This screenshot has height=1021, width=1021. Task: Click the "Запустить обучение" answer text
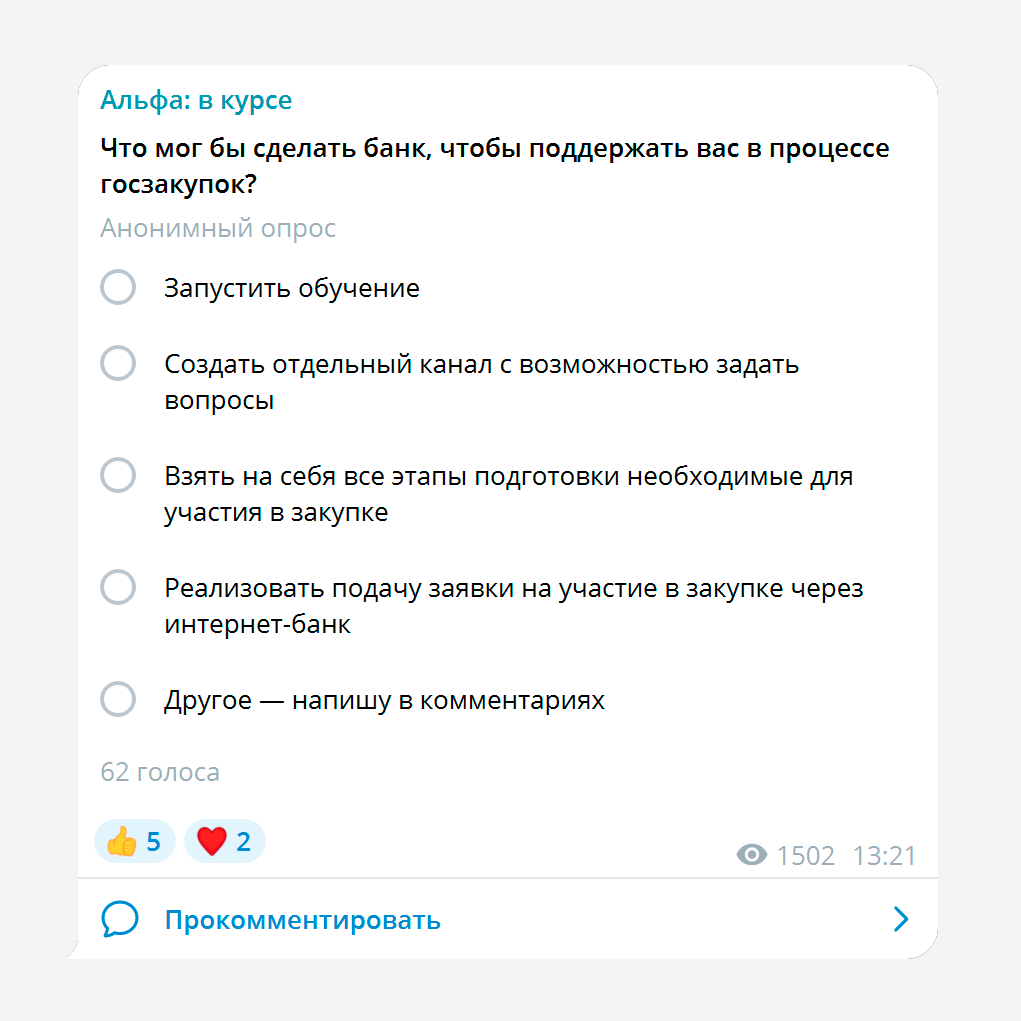coord(292,288)
